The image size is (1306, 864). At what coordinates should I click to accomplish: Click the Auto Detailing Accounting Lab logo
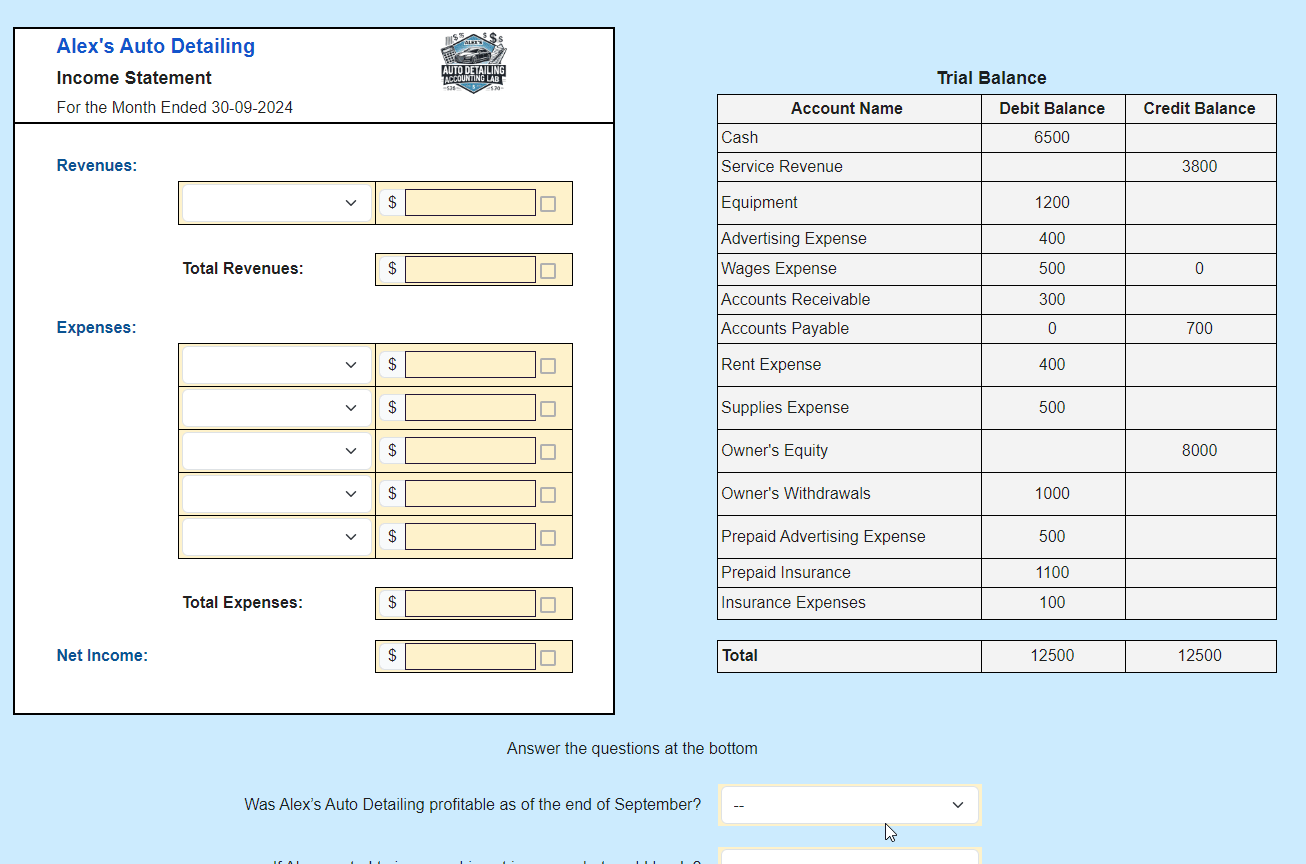point(472,60)
